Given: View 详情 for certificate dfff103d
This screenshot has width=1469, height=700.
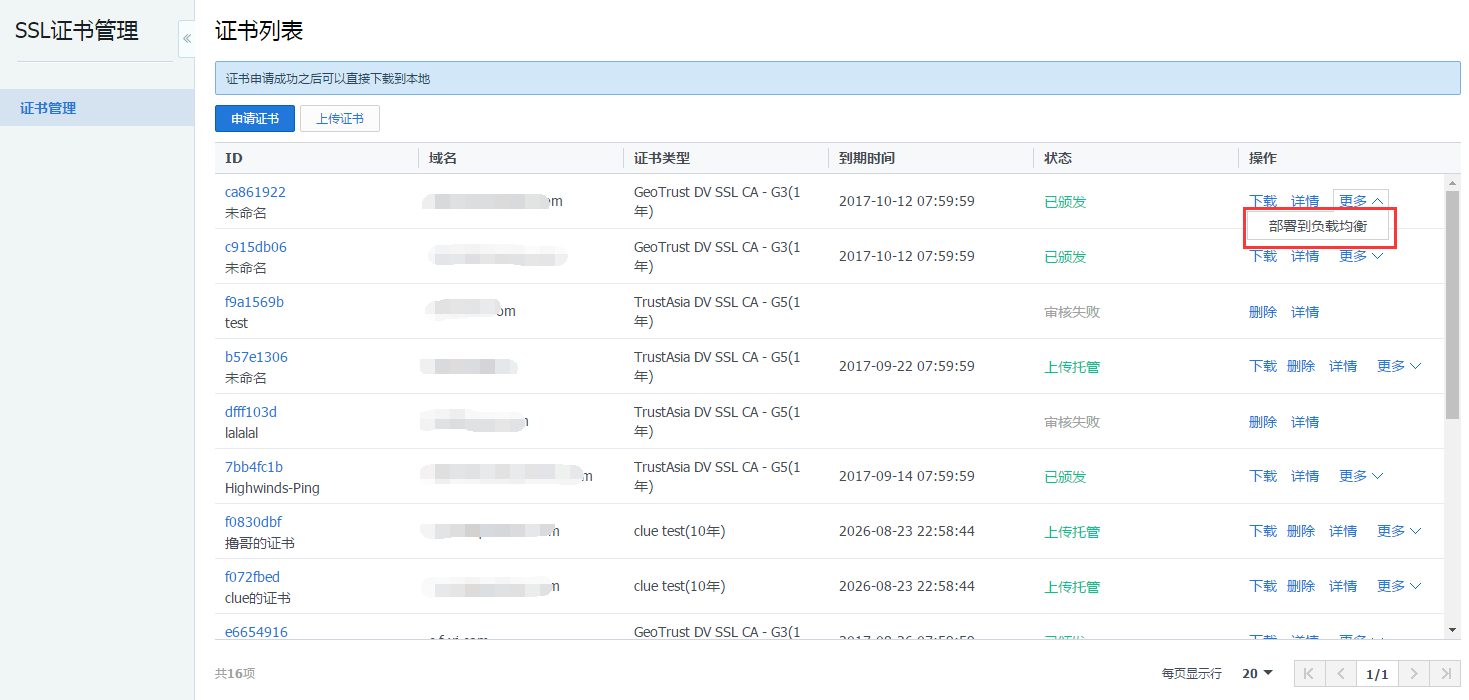Looking at the screenshot, I should click(1305, 422).
